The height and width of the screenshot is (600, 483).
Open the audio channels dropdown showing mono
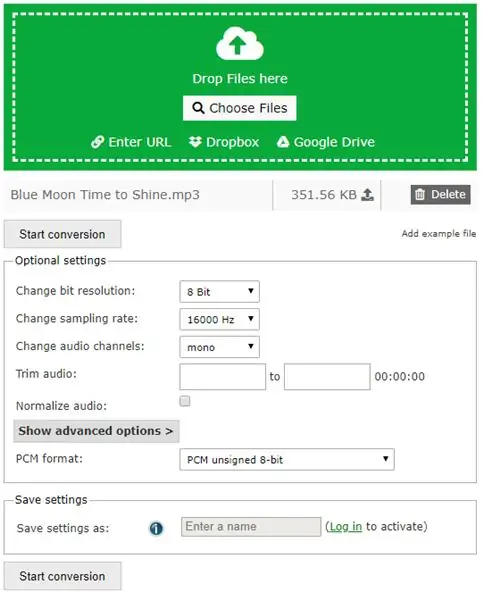click(219, 347)
